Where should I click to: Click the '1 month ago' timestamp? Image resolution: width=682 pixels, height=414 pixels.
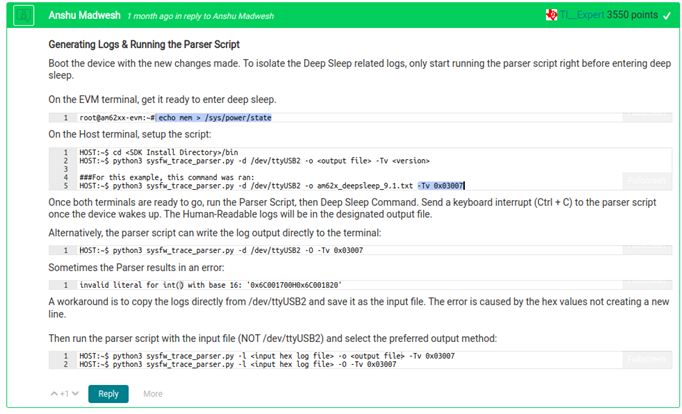click(150, 16)
